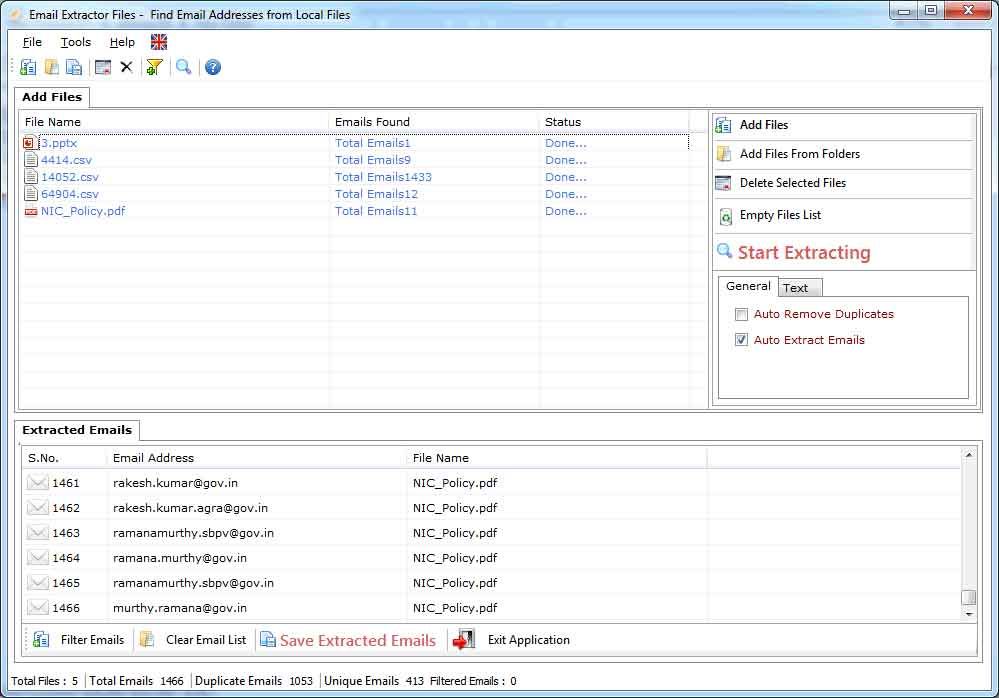Click Add Files From Folders button
The image size is (999, 698).
(799, 154)
